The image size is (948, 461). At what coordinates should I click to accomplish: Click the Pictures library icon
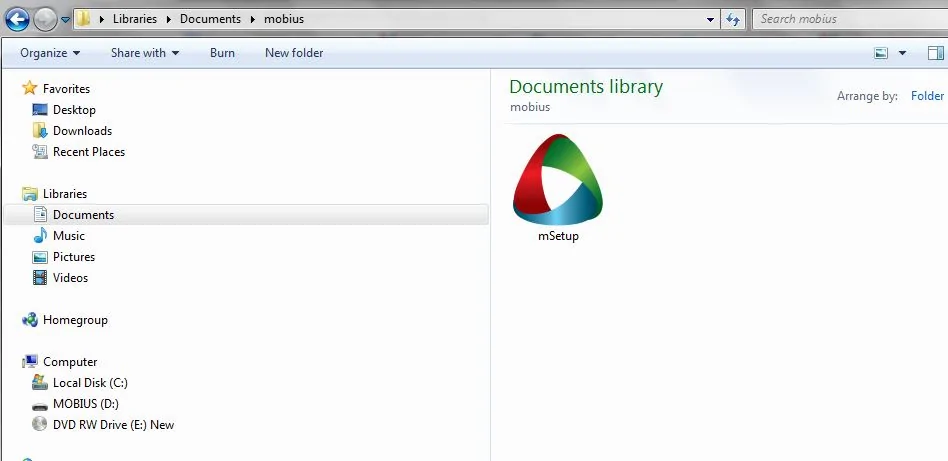point(40,257)
